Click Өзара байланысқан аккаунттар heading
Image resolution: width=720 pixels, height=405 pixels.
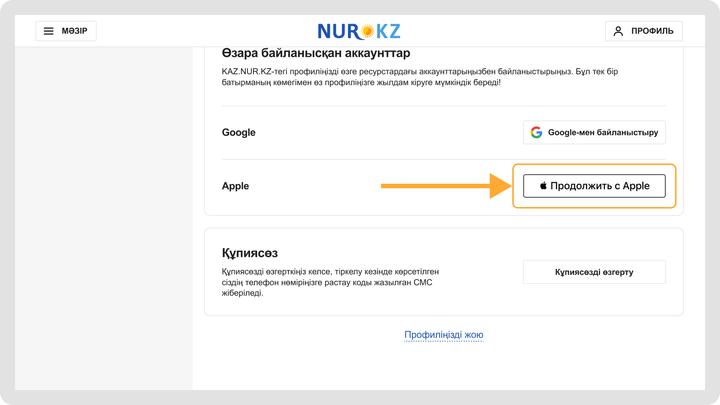click(x=316, y=53)
